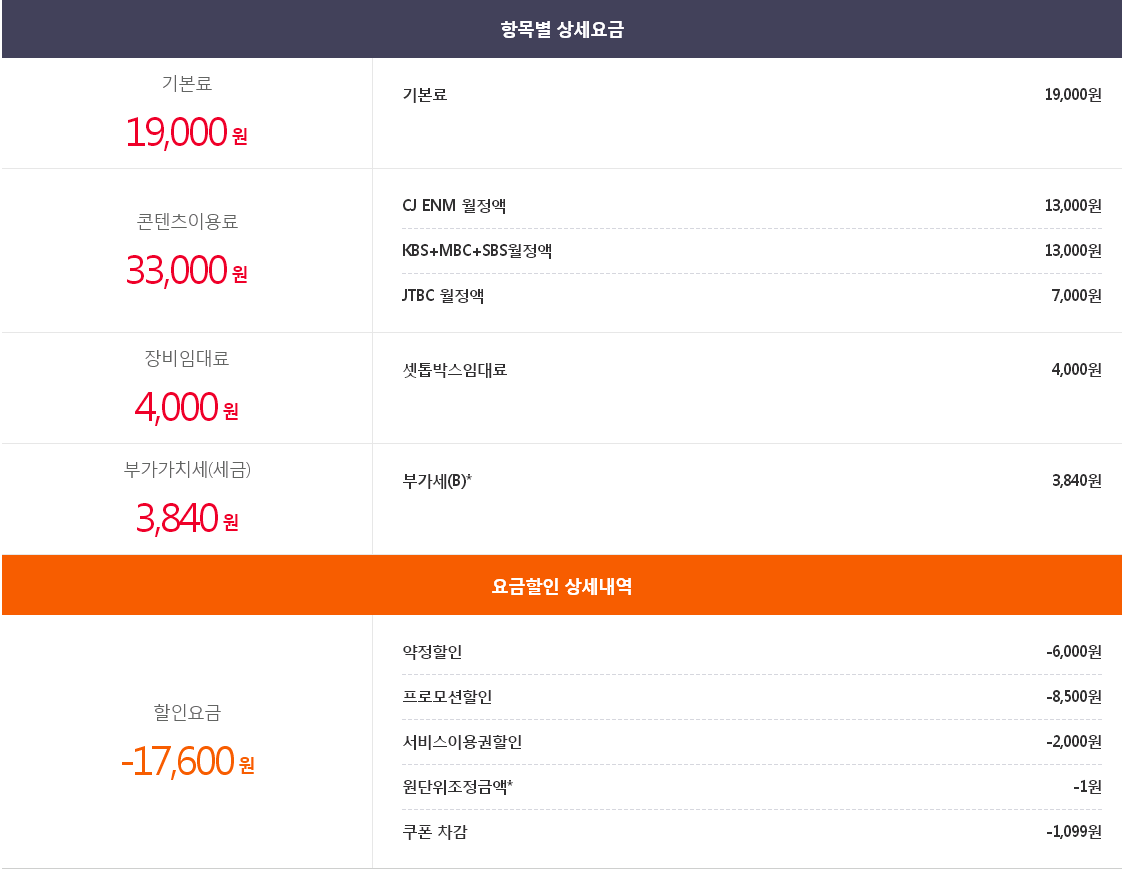This screenshot has width=1130, height=876.
Task: Select the JTBC 월정액 row label
Action: (443, 296)
